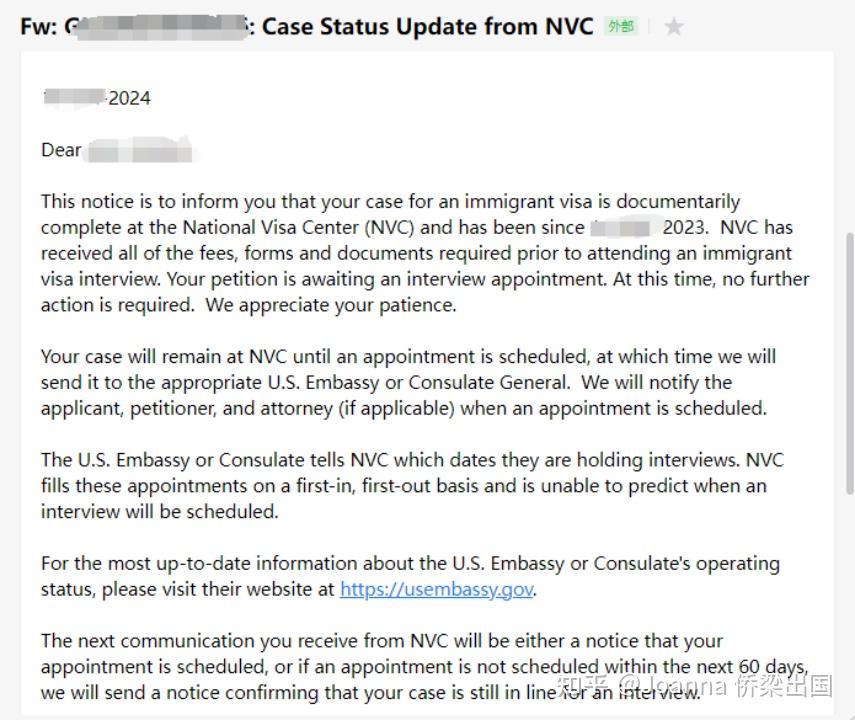Click the 'Fw:' prefix in the subject
The image size is (855, 720).
click(x=38, y=27)
